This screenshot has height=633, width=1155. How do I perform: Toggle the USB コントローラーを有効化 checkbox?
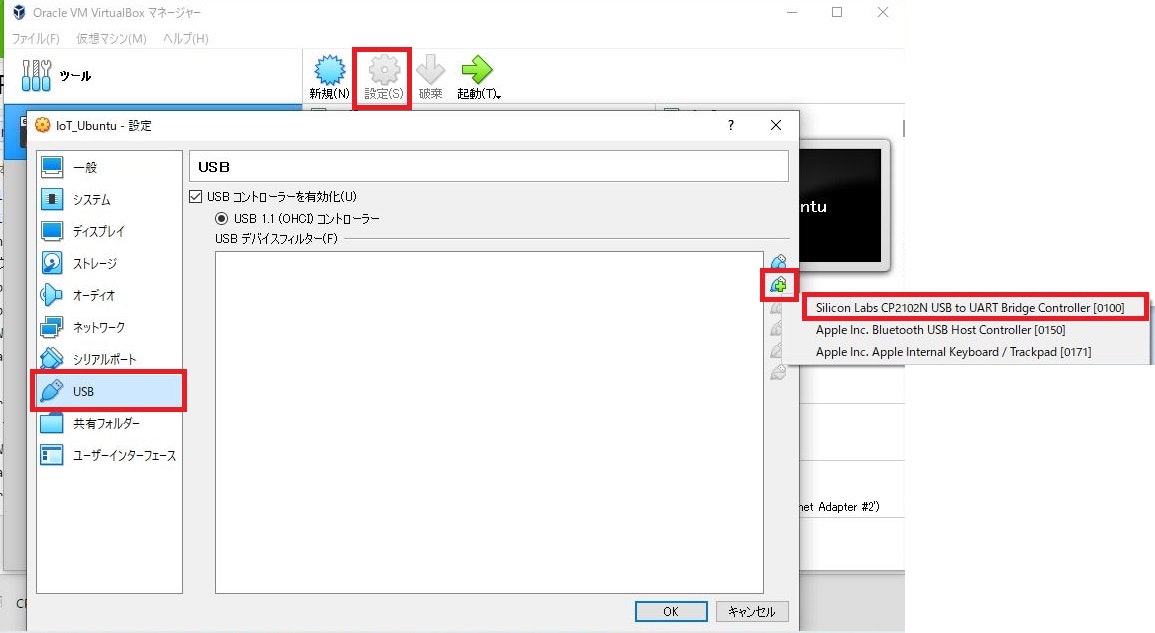pyautogui.click(x=196, y=197)
